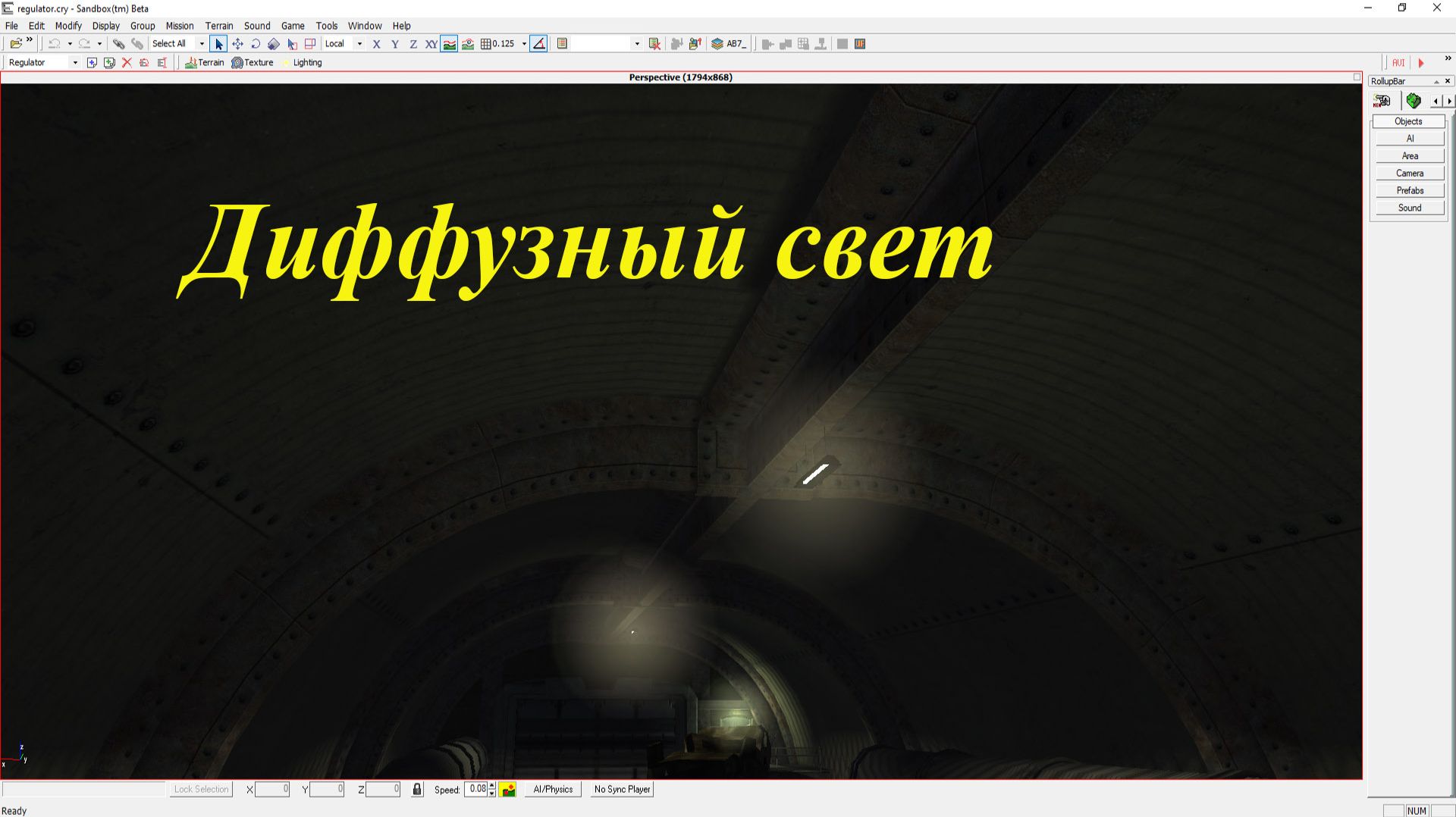Increase Speed using the stepper arrow
Viewport: 1456px width, 817px height.
(x=491, y=785)
